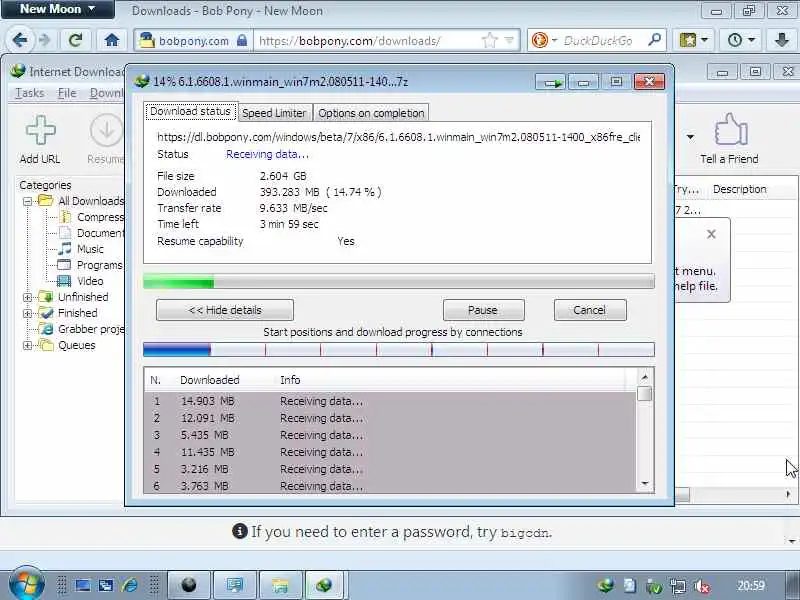This screenshot has height=600, width=800.
Task: Click the 20:59 system clock
Action: coord(751,585)
